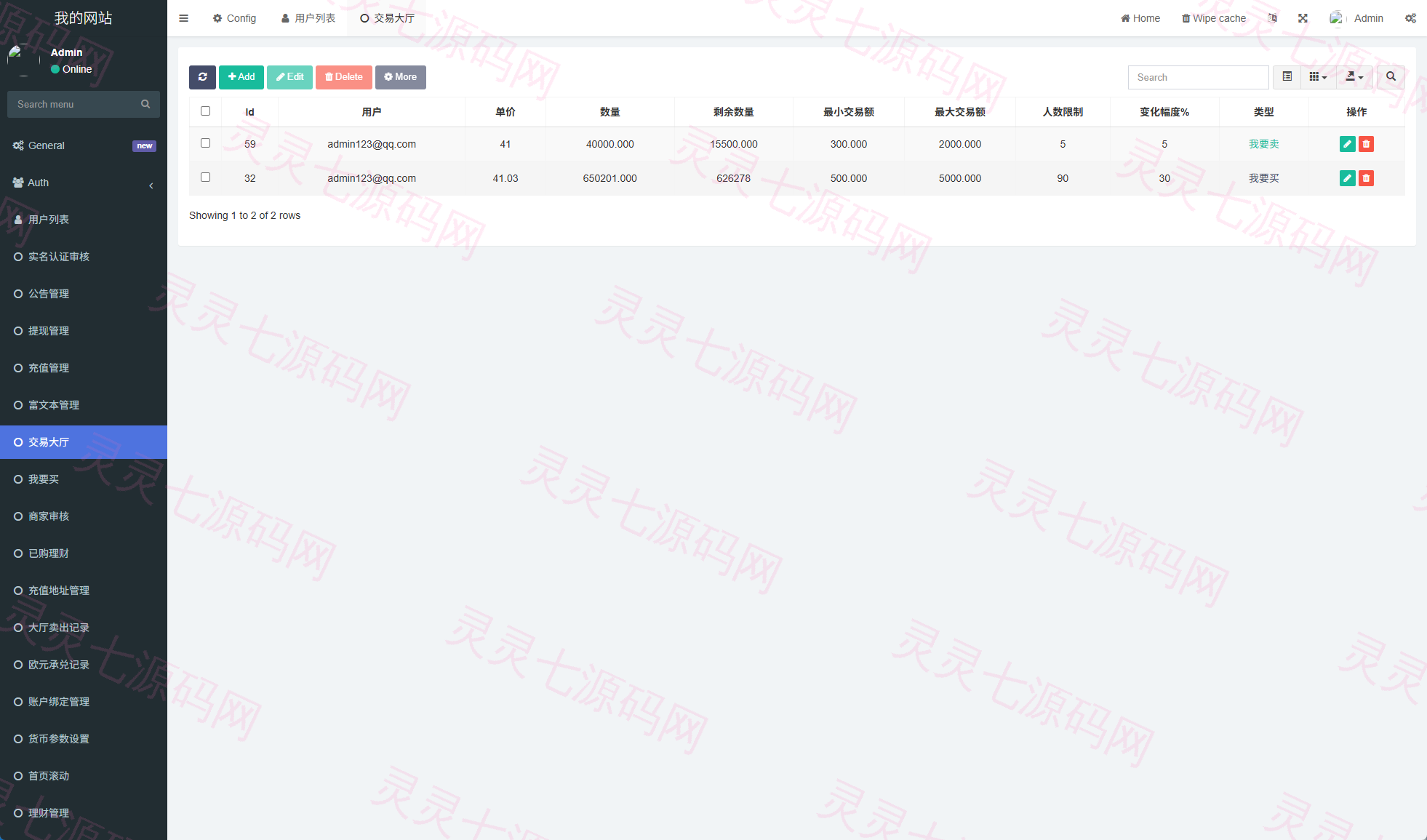Switch to the 用户列表 tab
This screenshot has width=1427, height=840.
point(308,18)
